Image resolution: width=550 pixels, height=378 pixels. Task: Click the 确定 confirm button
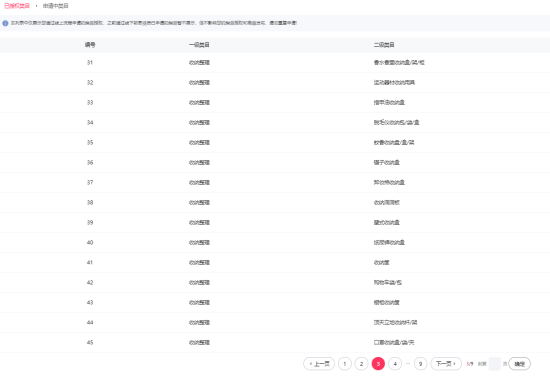click(519, 364)
